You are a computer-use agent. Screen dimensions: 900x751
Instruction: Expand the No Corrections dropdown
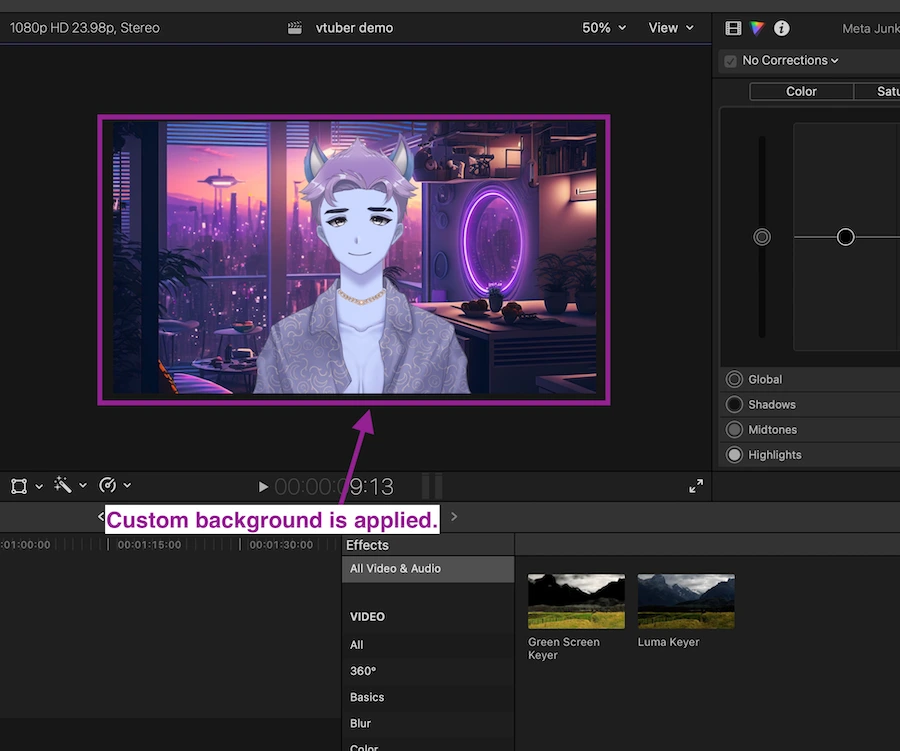click(x=790, y=60)
